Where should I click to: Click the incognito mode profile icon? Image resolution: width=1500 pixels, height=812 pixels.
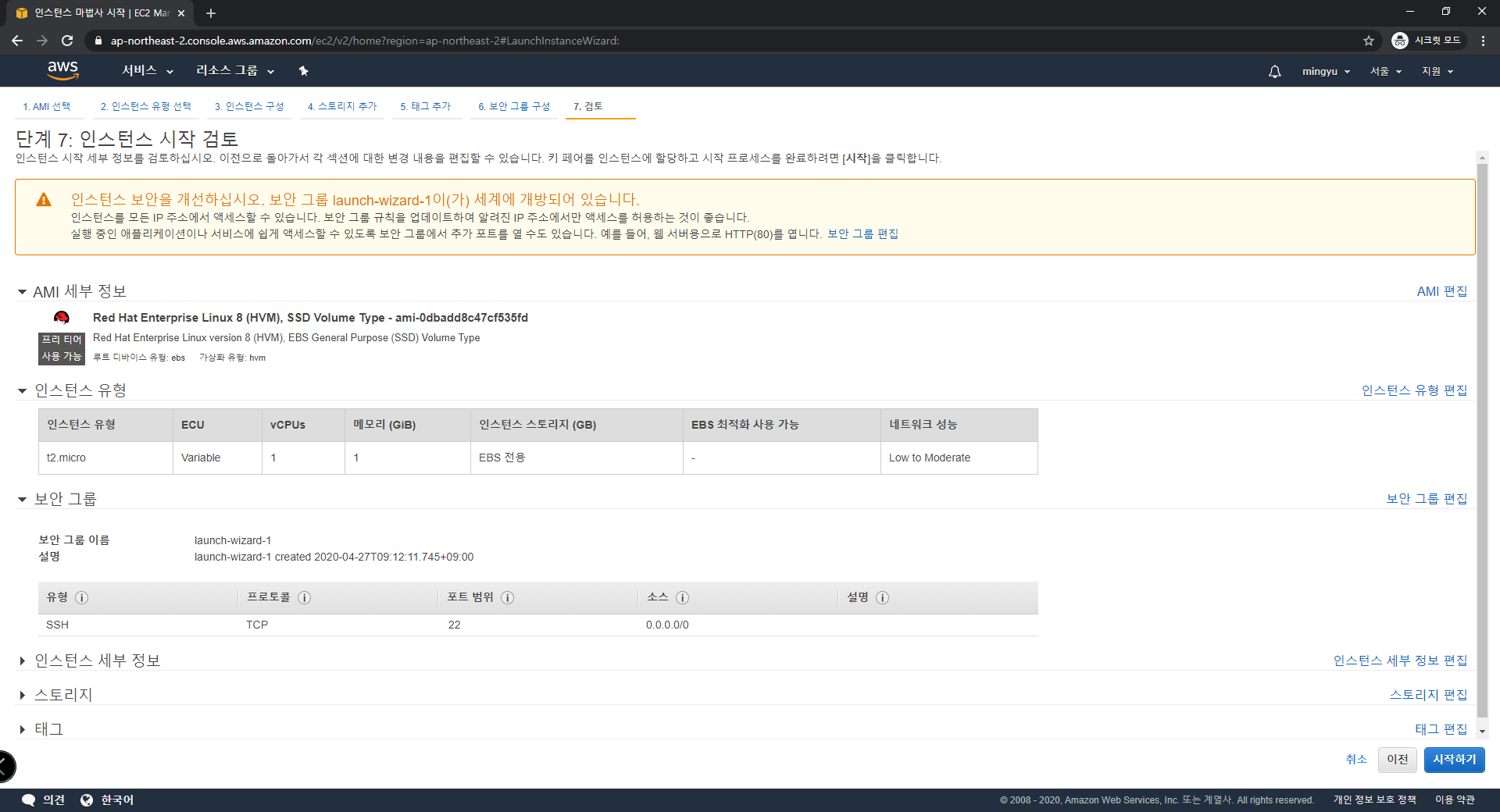[x=1400, y=41]
